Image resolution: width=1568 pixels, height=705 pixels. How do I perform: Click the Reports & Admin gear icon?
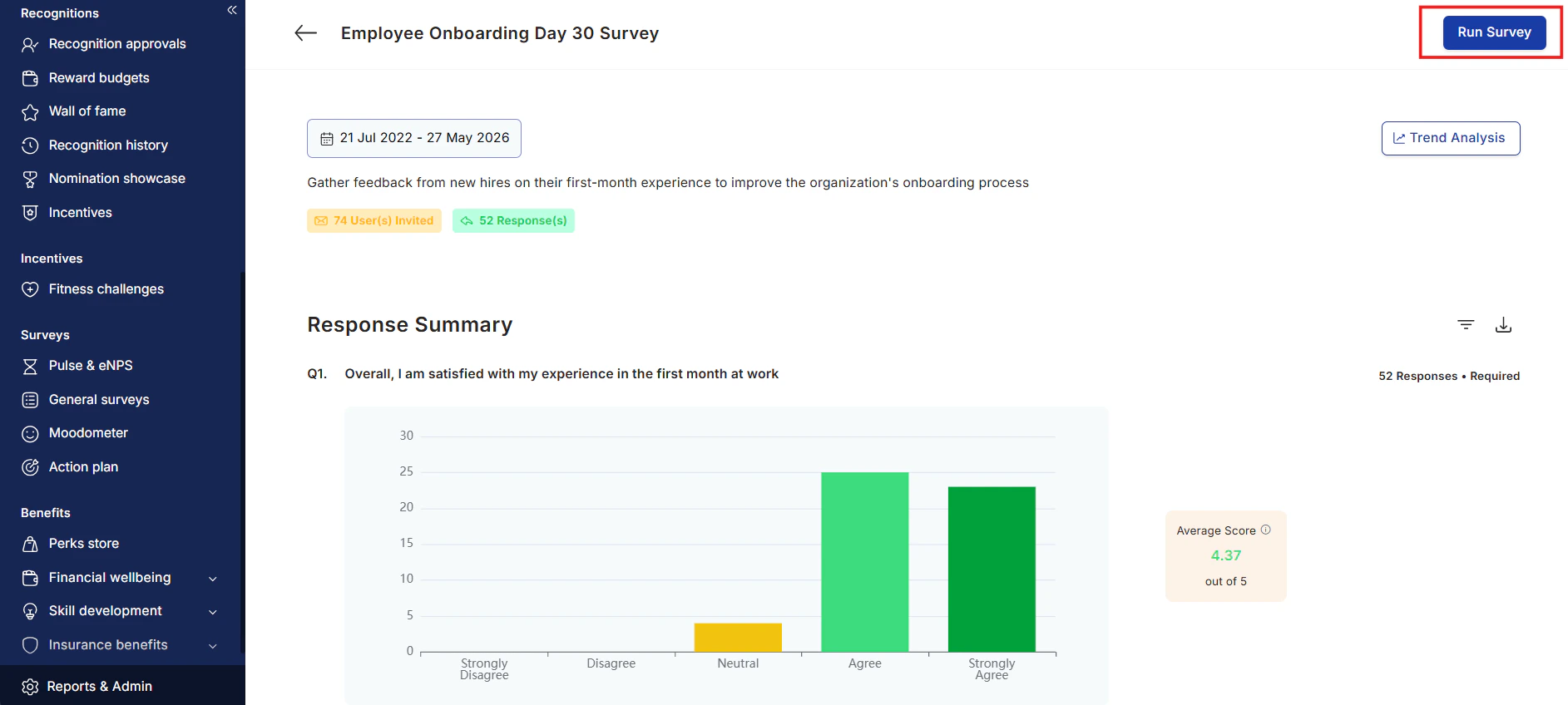30,687
